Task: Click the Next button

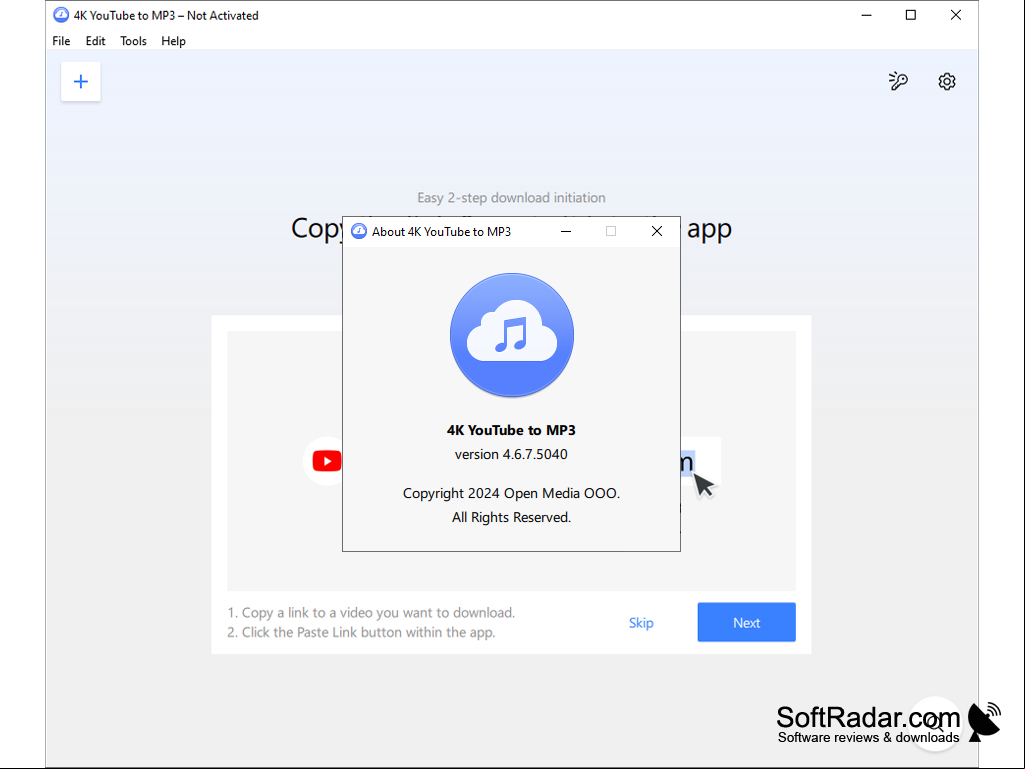Action: point(747,623)
